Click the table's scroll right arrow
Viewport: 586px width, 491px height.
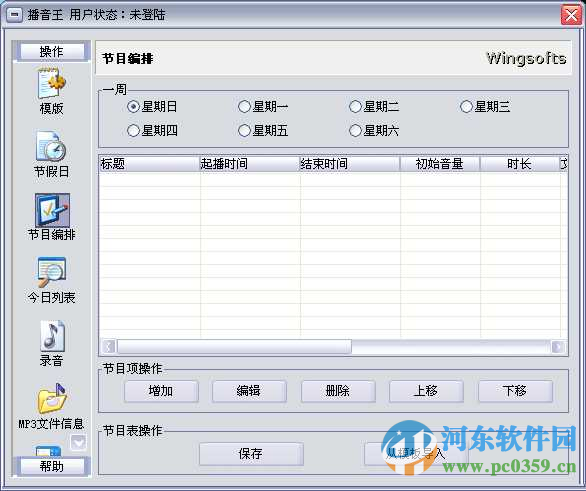pos(558,347)
